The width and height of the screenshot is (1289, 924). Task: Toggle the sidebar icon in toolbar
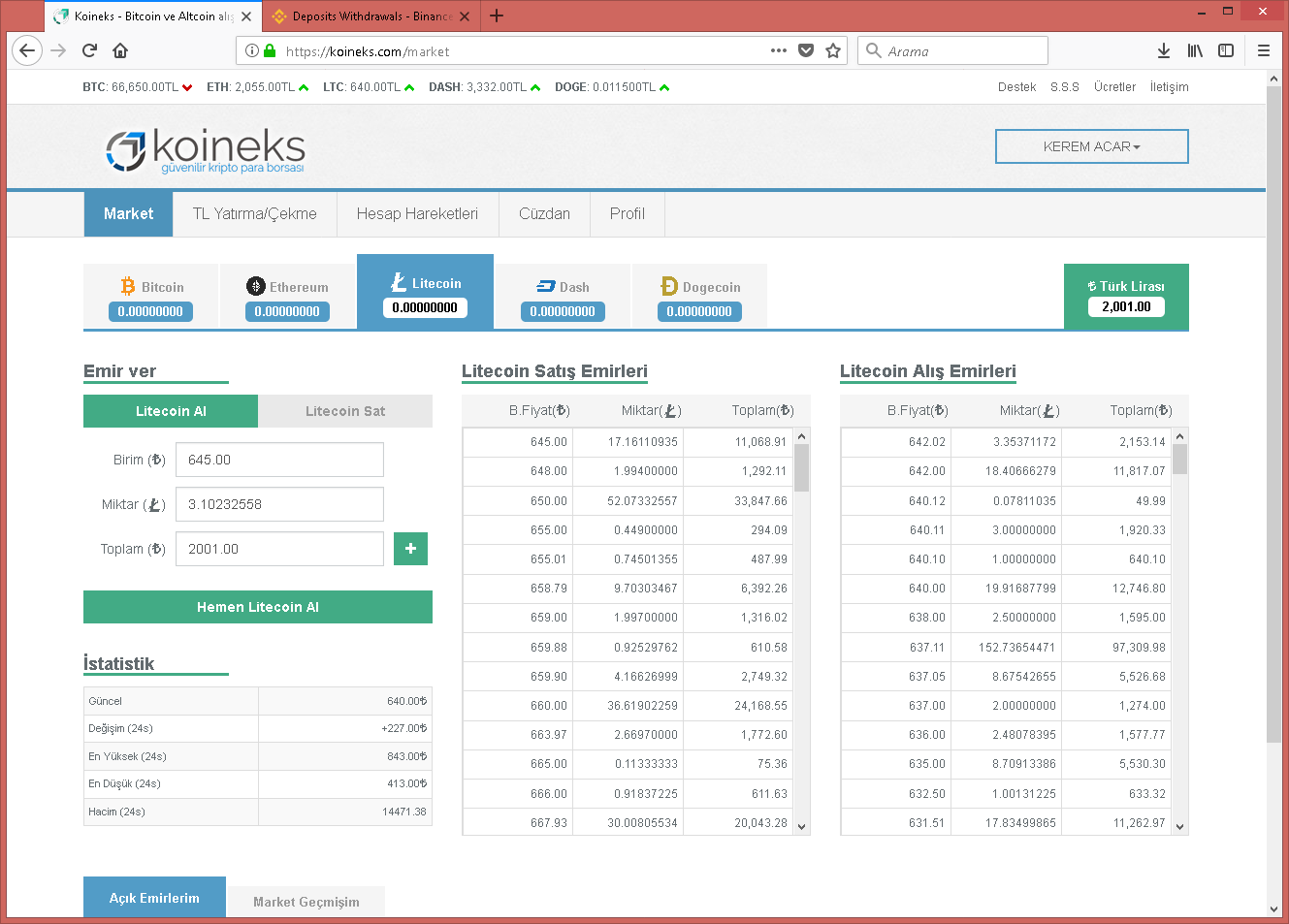(x=1226, y=50)
